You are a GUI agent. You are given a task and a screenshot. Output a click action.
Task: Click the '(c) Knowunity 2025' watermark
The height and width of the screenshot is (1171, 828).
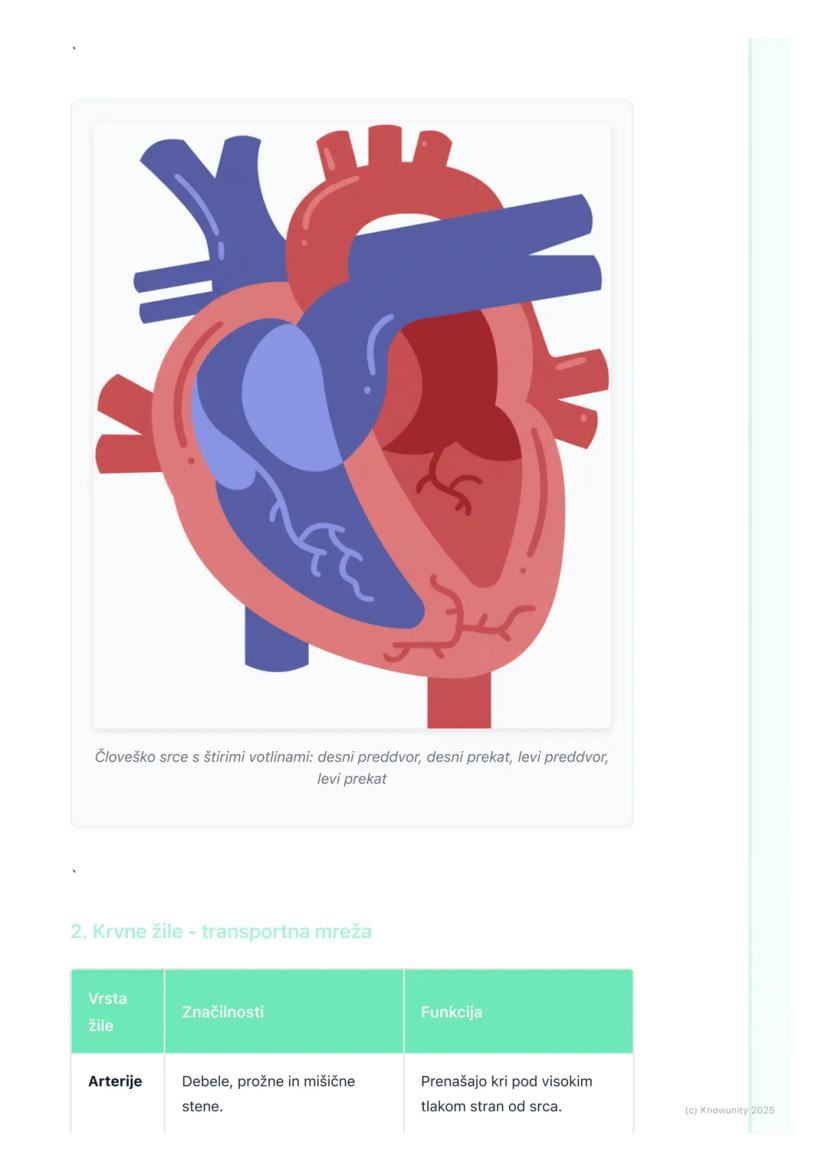coord(730,1110)
